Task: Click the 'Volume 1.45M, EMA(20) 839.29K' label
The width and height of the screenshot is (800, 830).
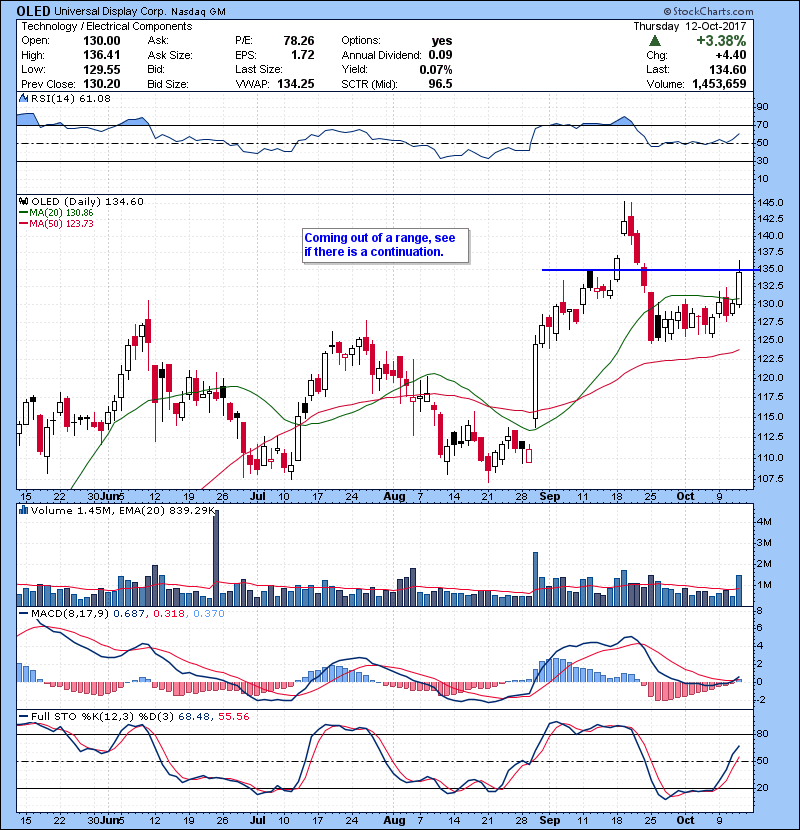Action: pos(123,510)
